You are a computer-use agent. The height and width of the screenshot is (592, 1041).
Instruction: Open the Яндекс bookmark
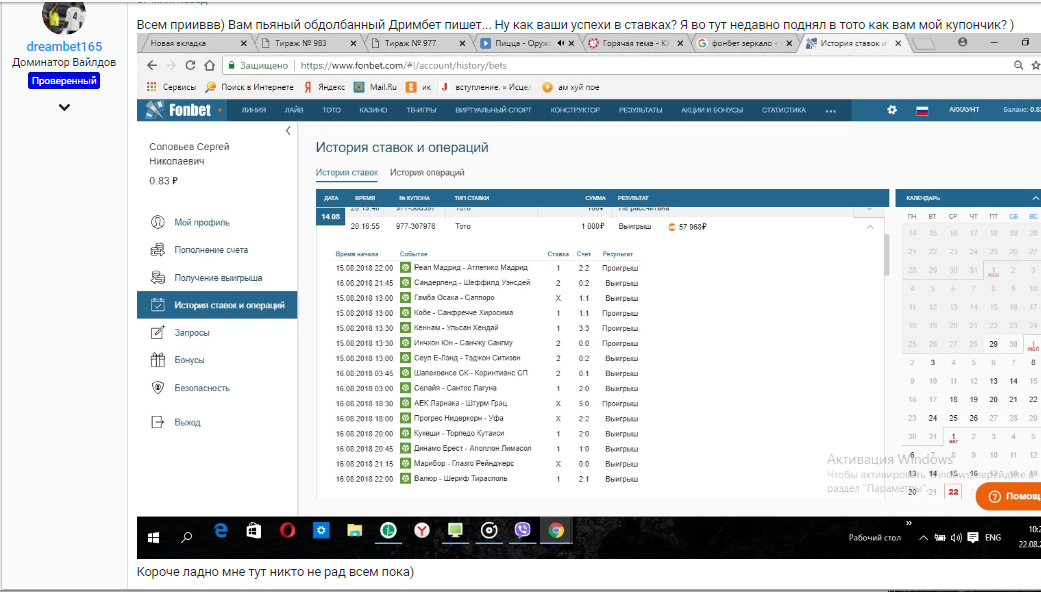[x=324, y=87]
